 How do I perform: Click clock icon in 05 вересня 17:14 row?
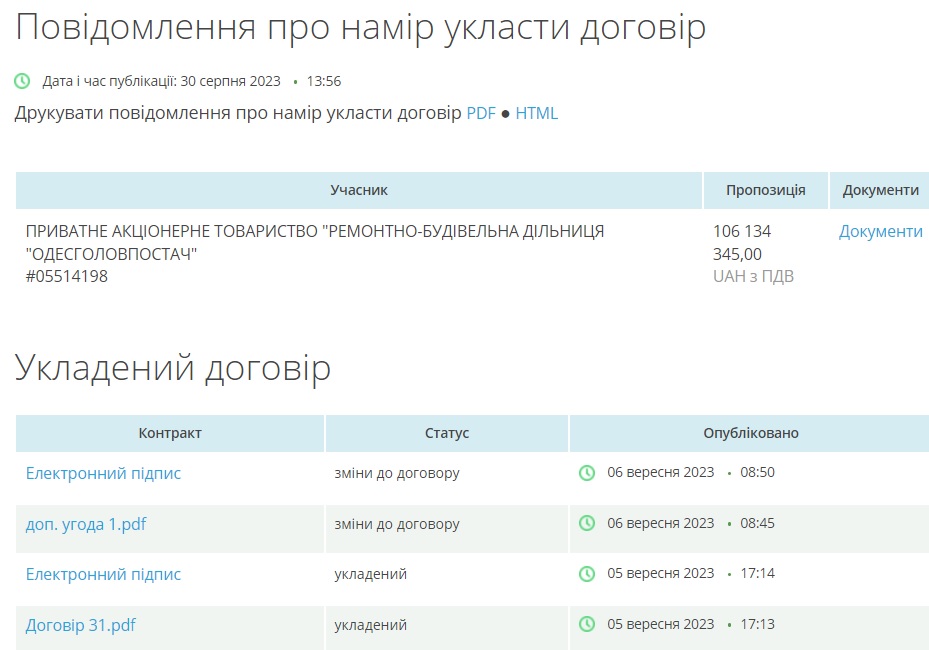click(587, 573)
